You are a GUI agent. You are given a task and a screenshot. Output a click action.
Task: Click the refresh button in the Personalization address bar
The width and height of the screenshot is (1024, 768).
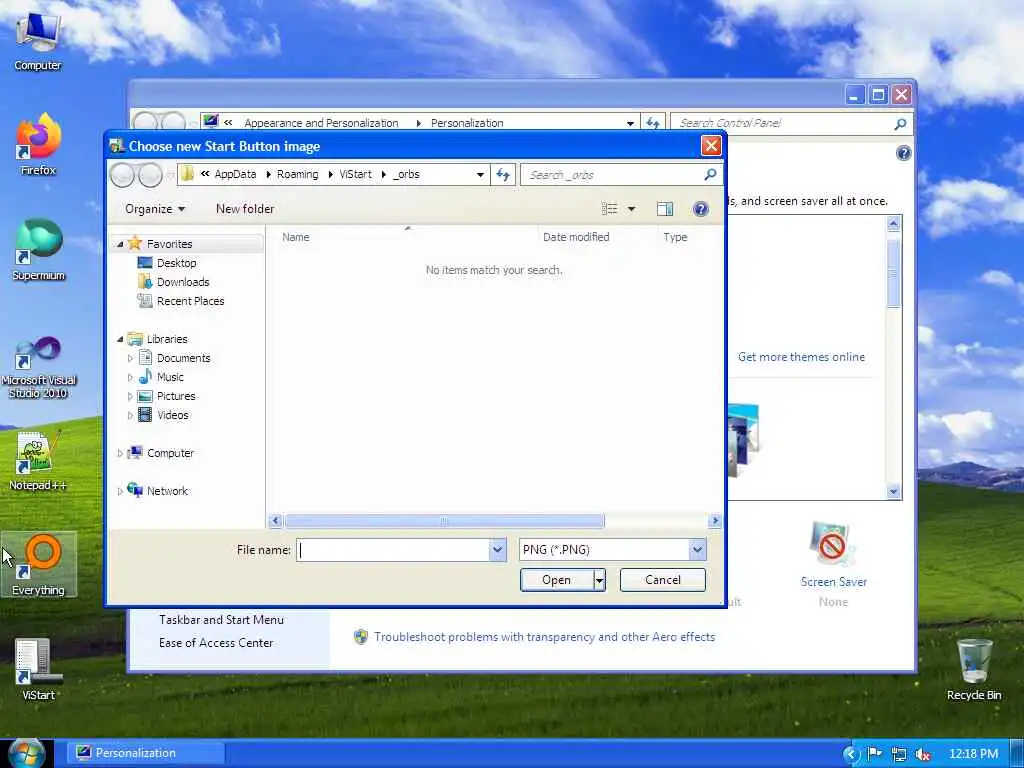[652, 123]
